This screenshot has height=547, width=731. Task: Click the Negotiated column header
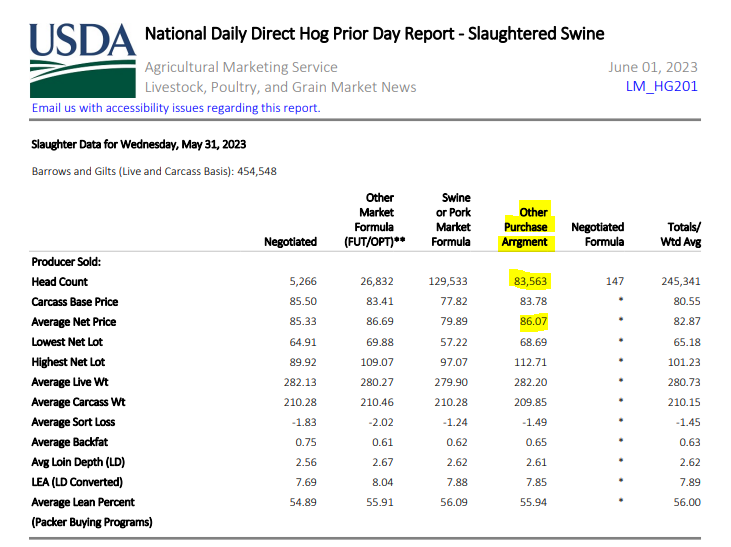pyautogui.click(x=290, y=242)
